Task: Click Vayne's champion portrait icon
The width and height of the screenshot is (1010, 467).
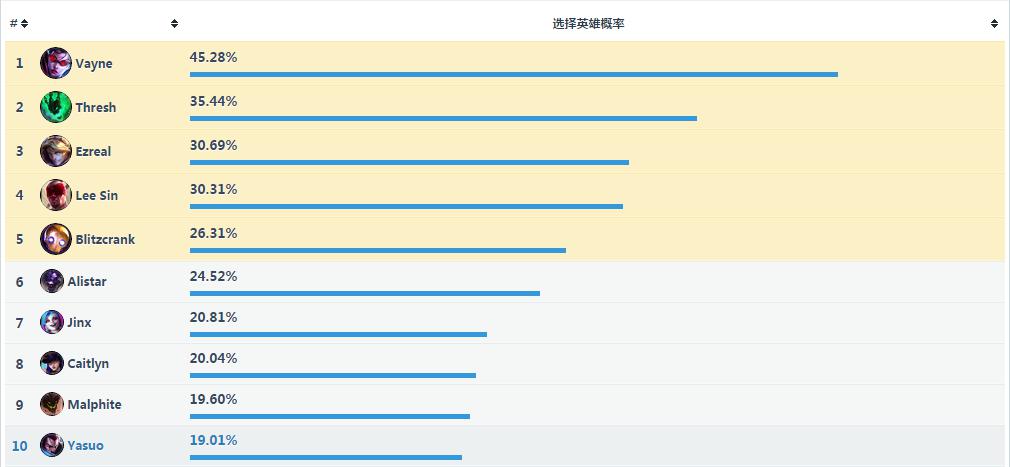Action: click(56, 63)
